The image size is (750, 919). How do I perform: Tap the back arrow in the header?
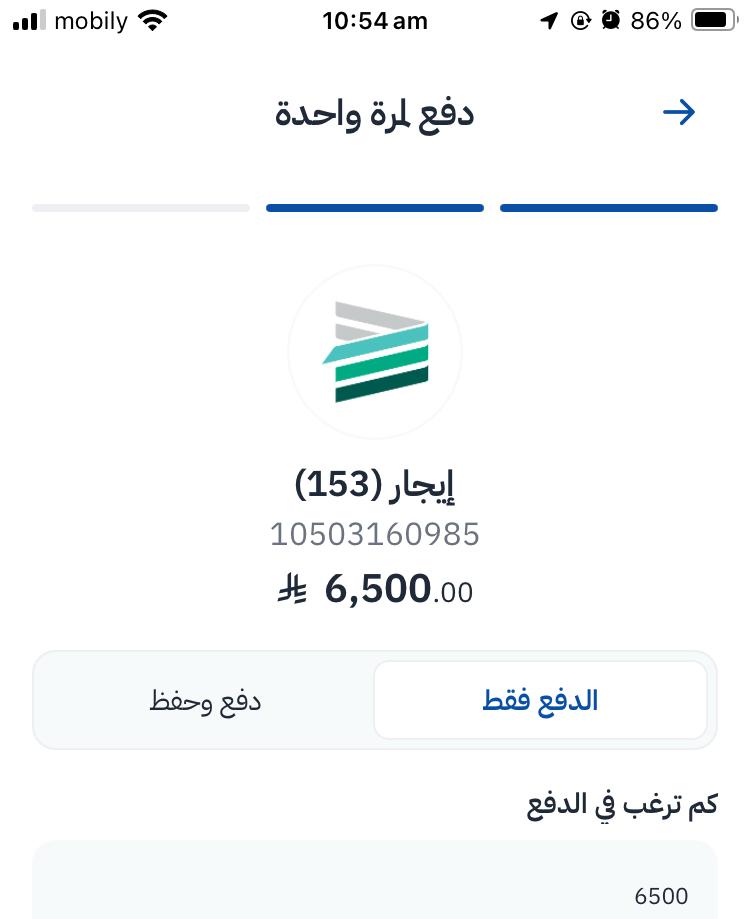click(x=679, y=112)
